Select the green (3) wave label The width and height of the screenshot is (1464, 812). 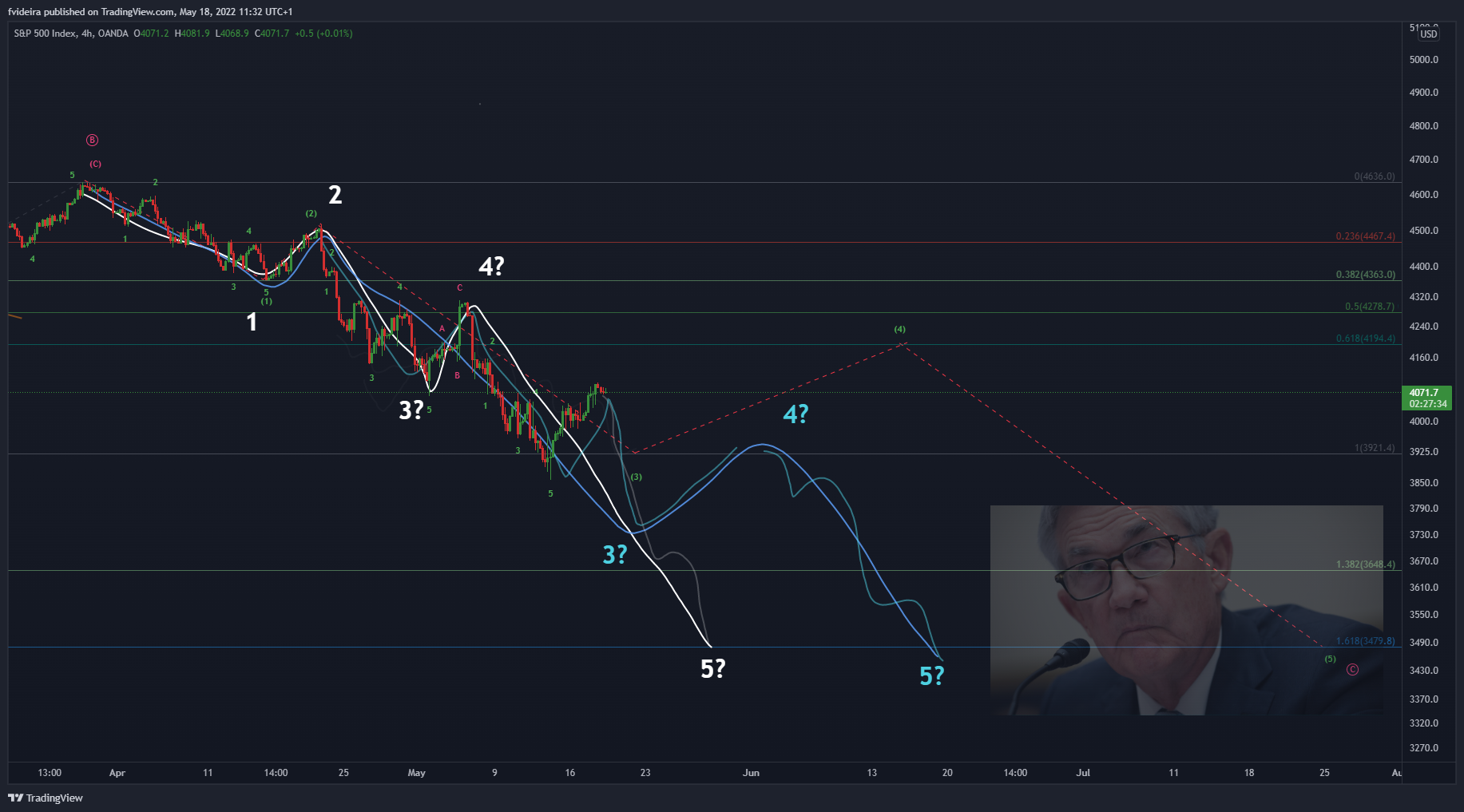pos(636,477)
